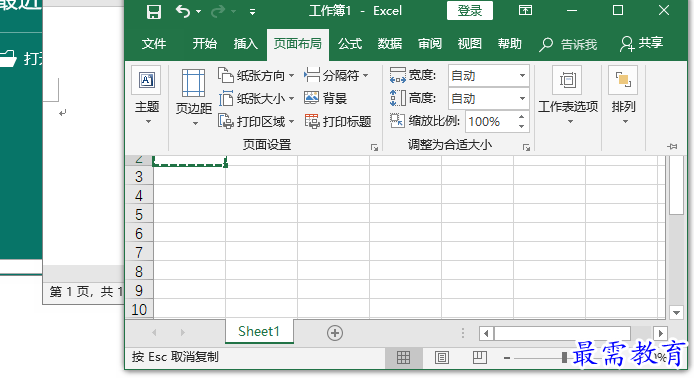694x385 pixels.
Task: Open the 数据 tab
Action: tap(389, 44)
